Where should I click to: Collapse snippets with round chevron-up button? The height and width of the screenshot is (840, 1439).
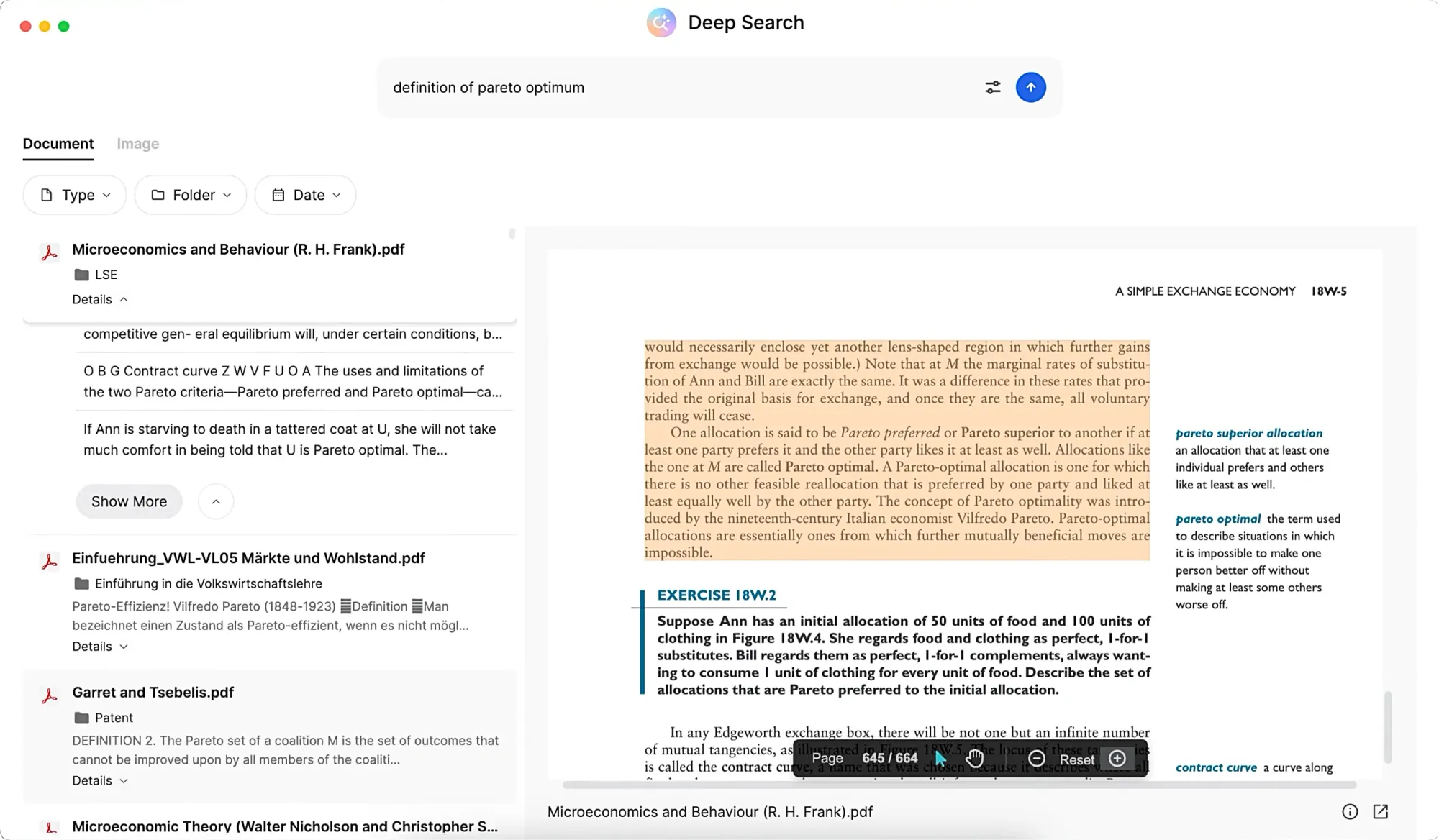[x=216, y=501]
